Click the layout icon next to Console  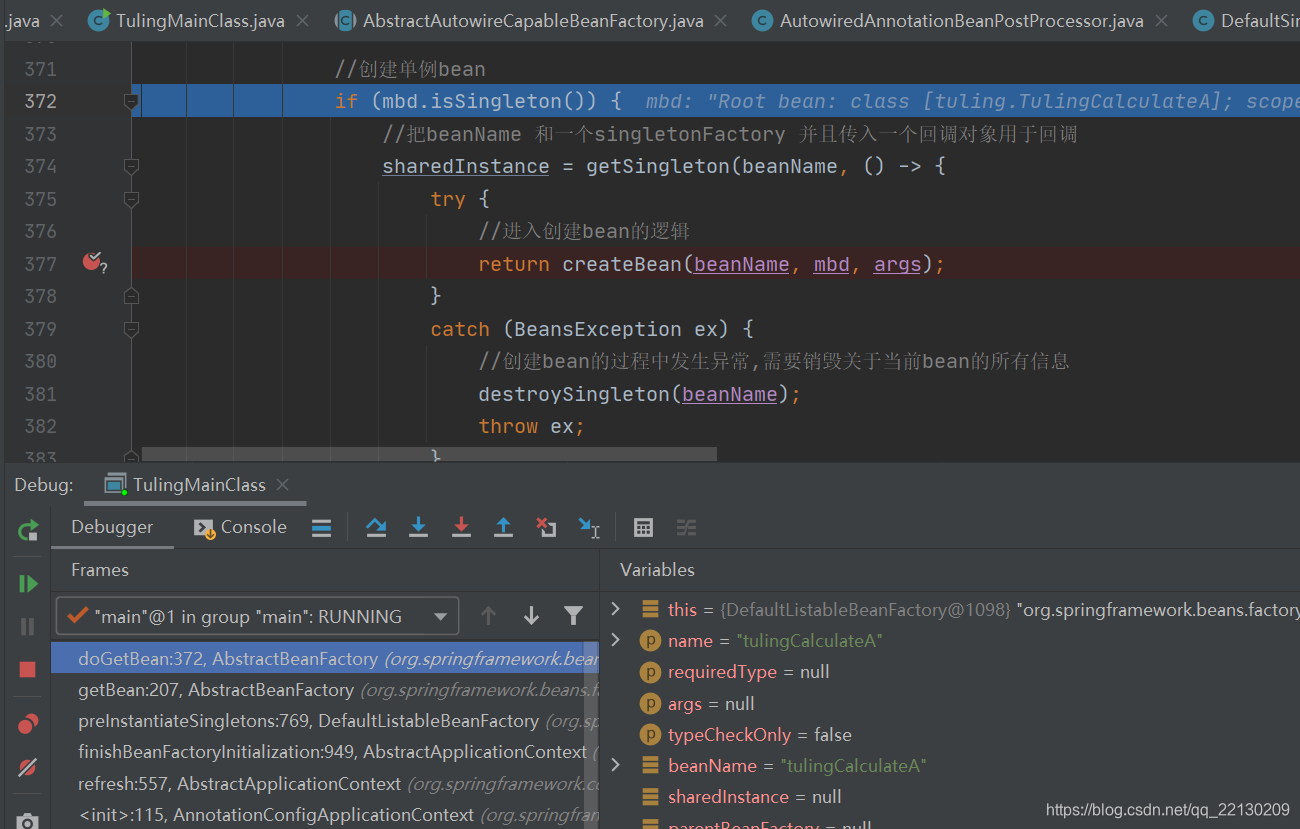[x=321, y=528]
